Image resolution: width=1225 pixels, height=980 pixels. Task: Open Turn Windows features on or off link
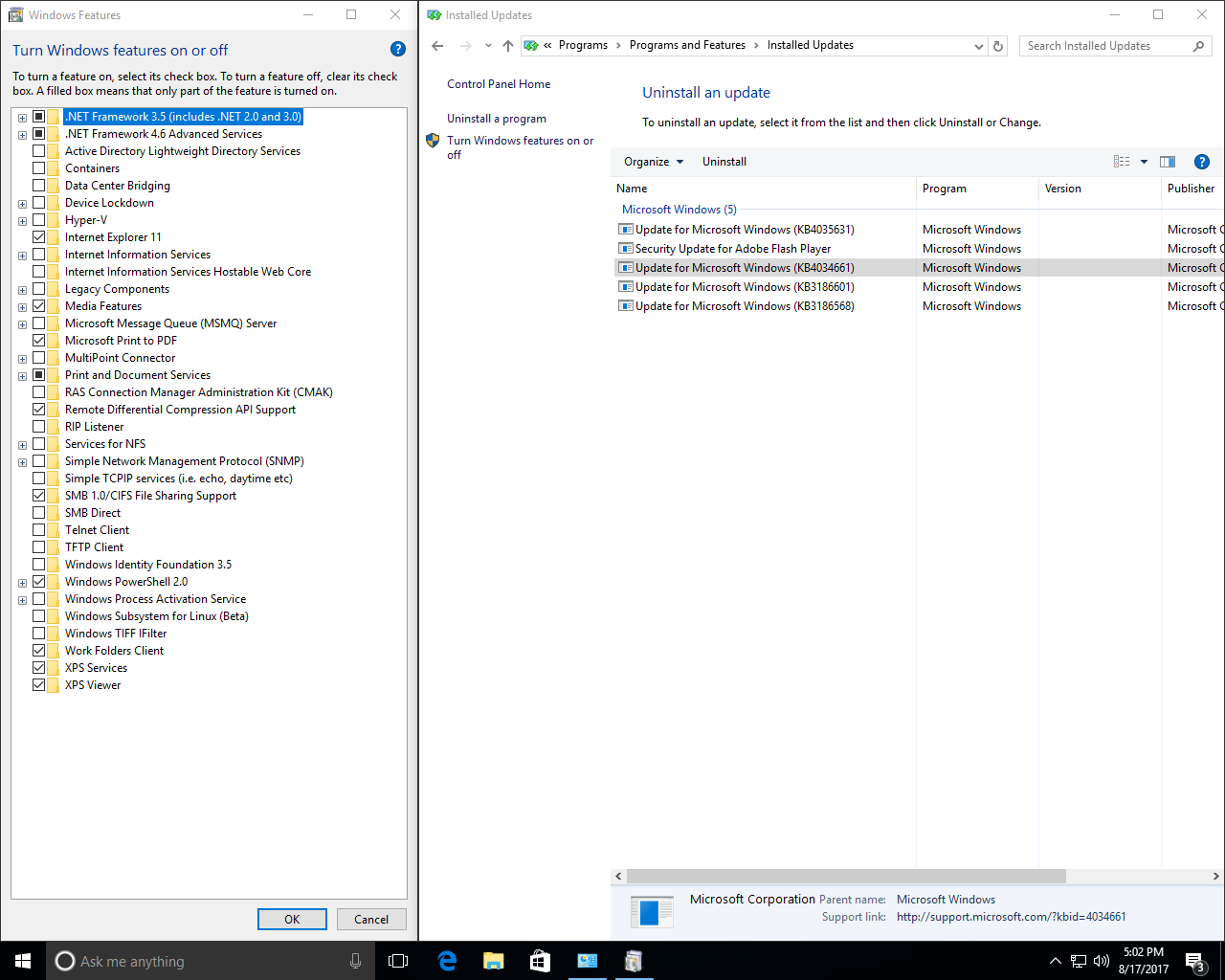tap(520, 147)
